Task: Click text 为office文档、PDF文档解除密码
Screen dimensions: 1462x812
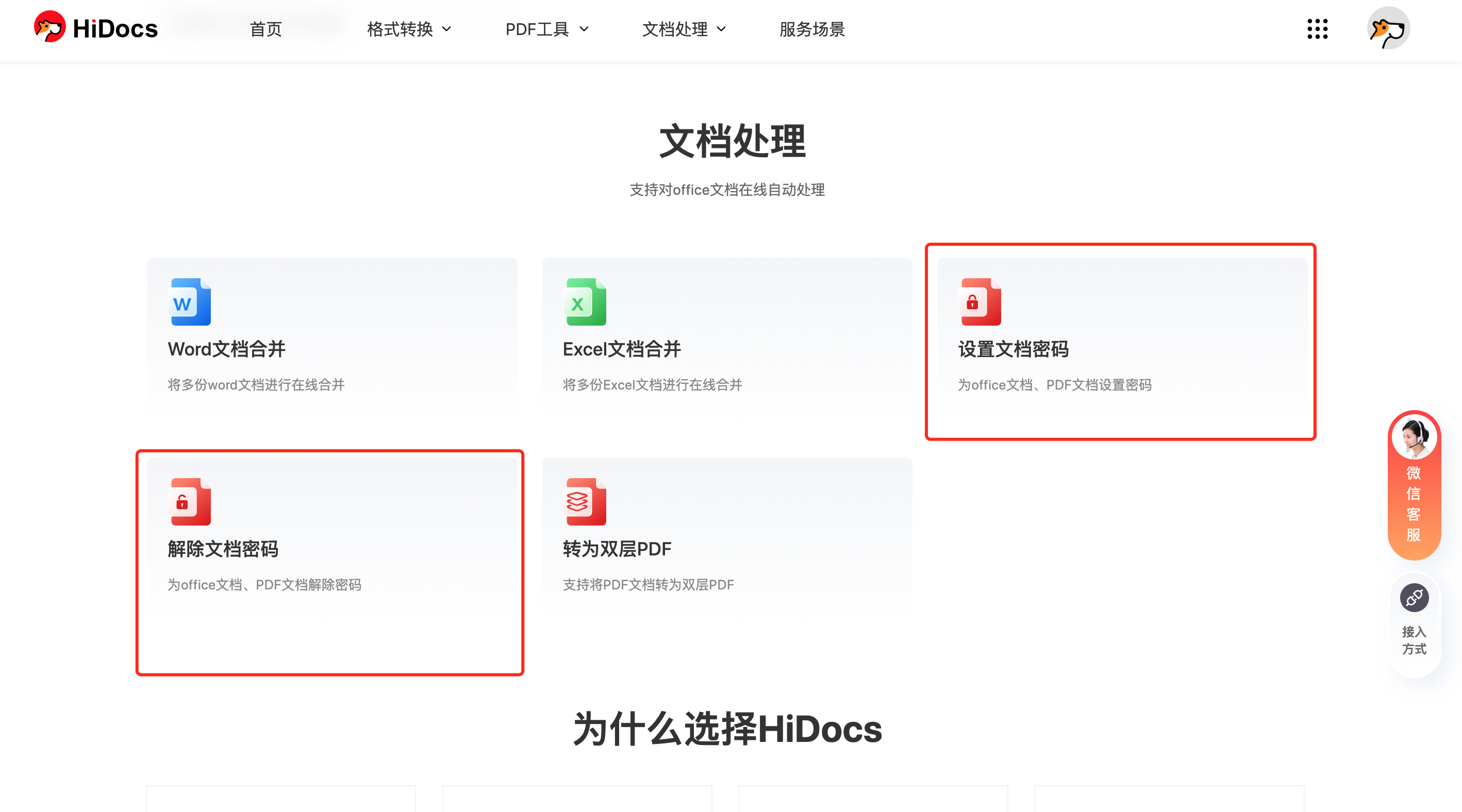Action: click(264, 585)
